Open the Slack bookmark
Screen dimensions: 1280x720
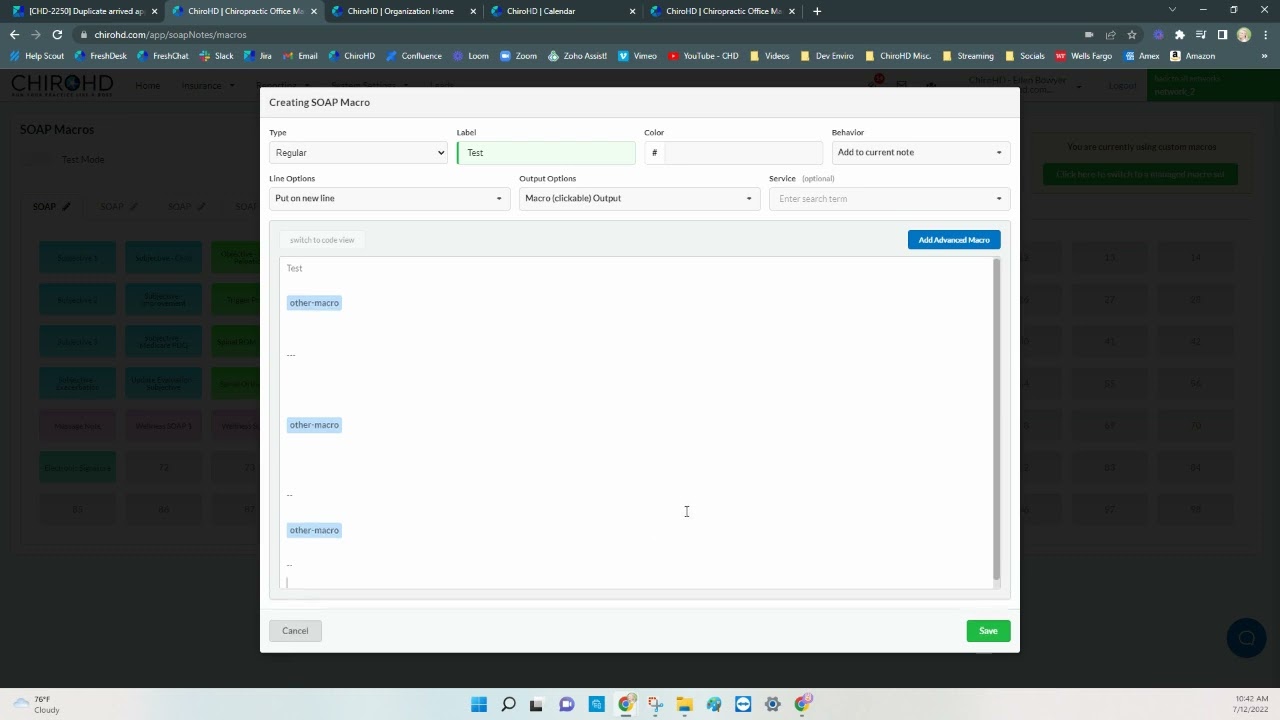216,56
